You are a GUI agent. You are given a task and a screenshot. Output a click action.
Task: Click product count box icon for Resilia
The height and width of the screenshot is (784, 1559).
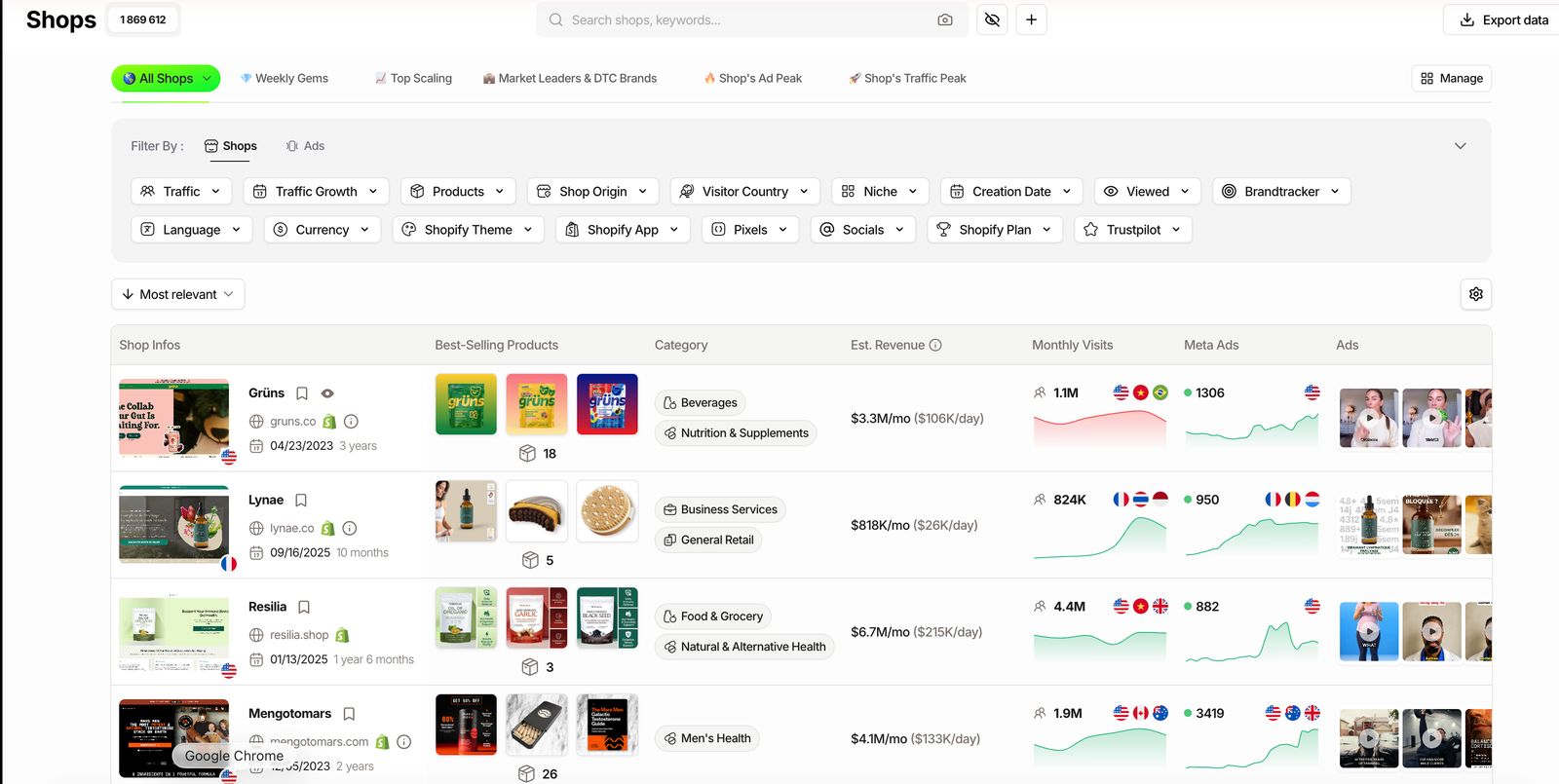[530, 667]
